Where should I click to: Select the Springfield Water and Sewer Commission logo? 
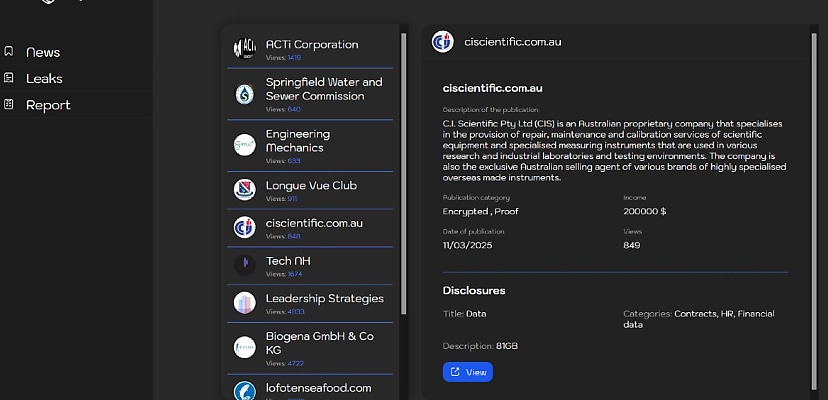pos(244,94)
